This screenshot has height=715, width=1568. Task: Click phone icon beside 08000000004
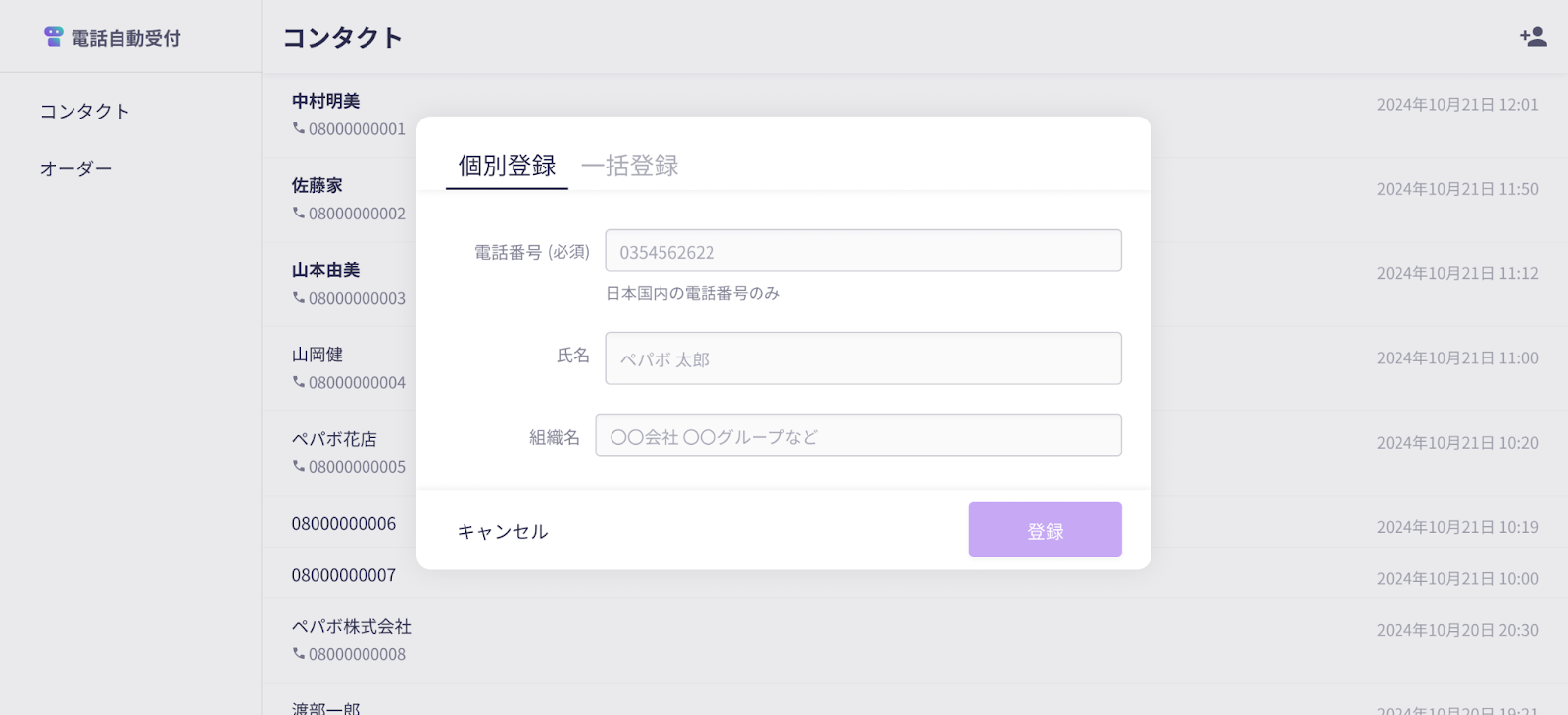click(299, 382)
